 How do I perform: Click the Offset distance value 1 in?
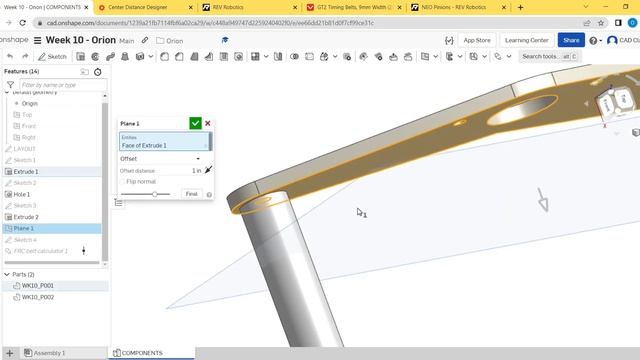point(196,171)
